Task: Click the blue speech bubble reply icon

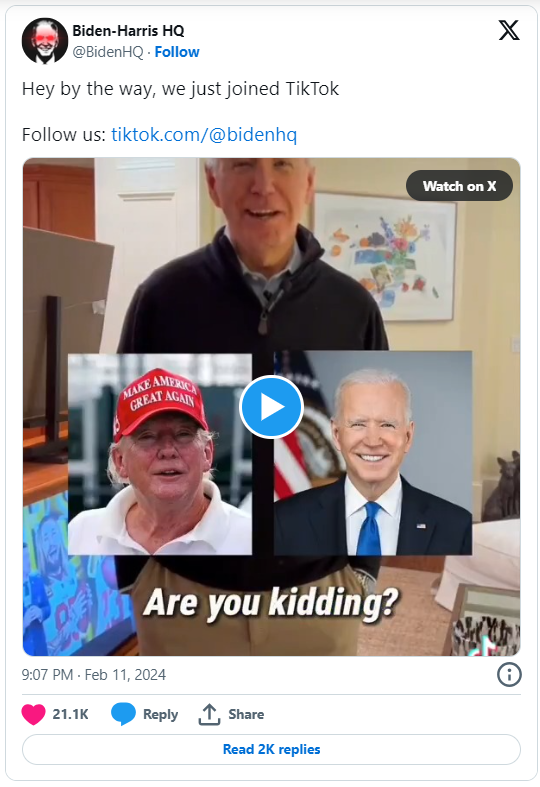Action: click(x=123, y=714)
